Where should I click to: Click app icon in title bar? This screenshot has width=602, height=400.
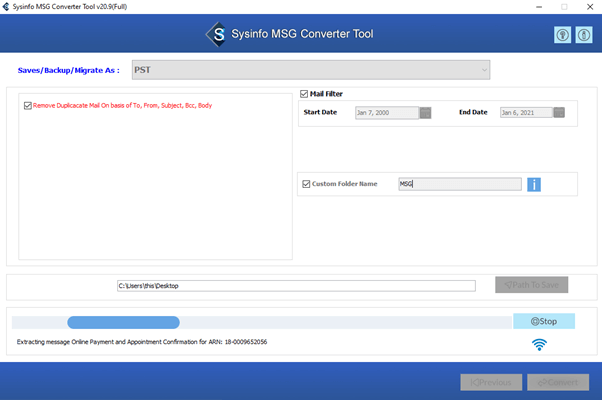tap(6, 7)
